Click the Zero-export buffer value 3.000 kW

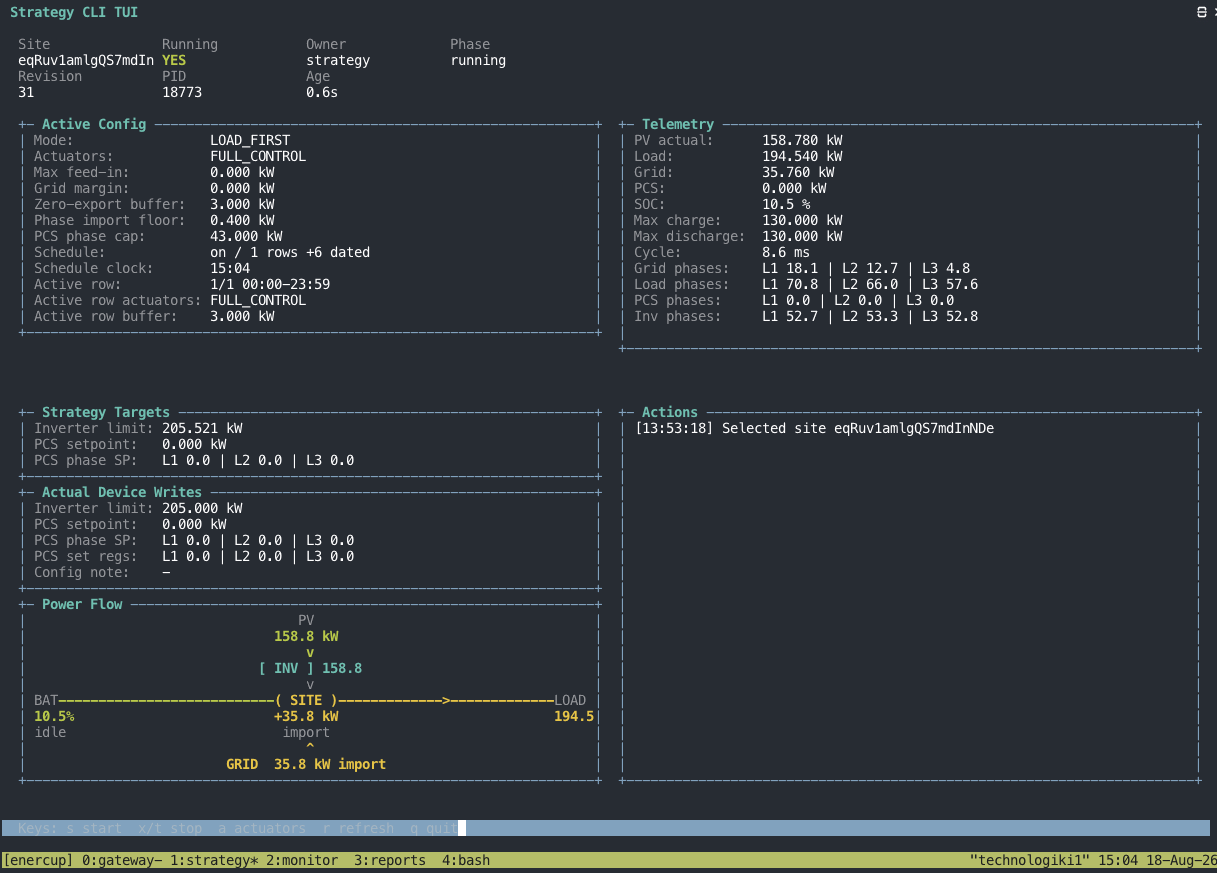coord(242,204)
